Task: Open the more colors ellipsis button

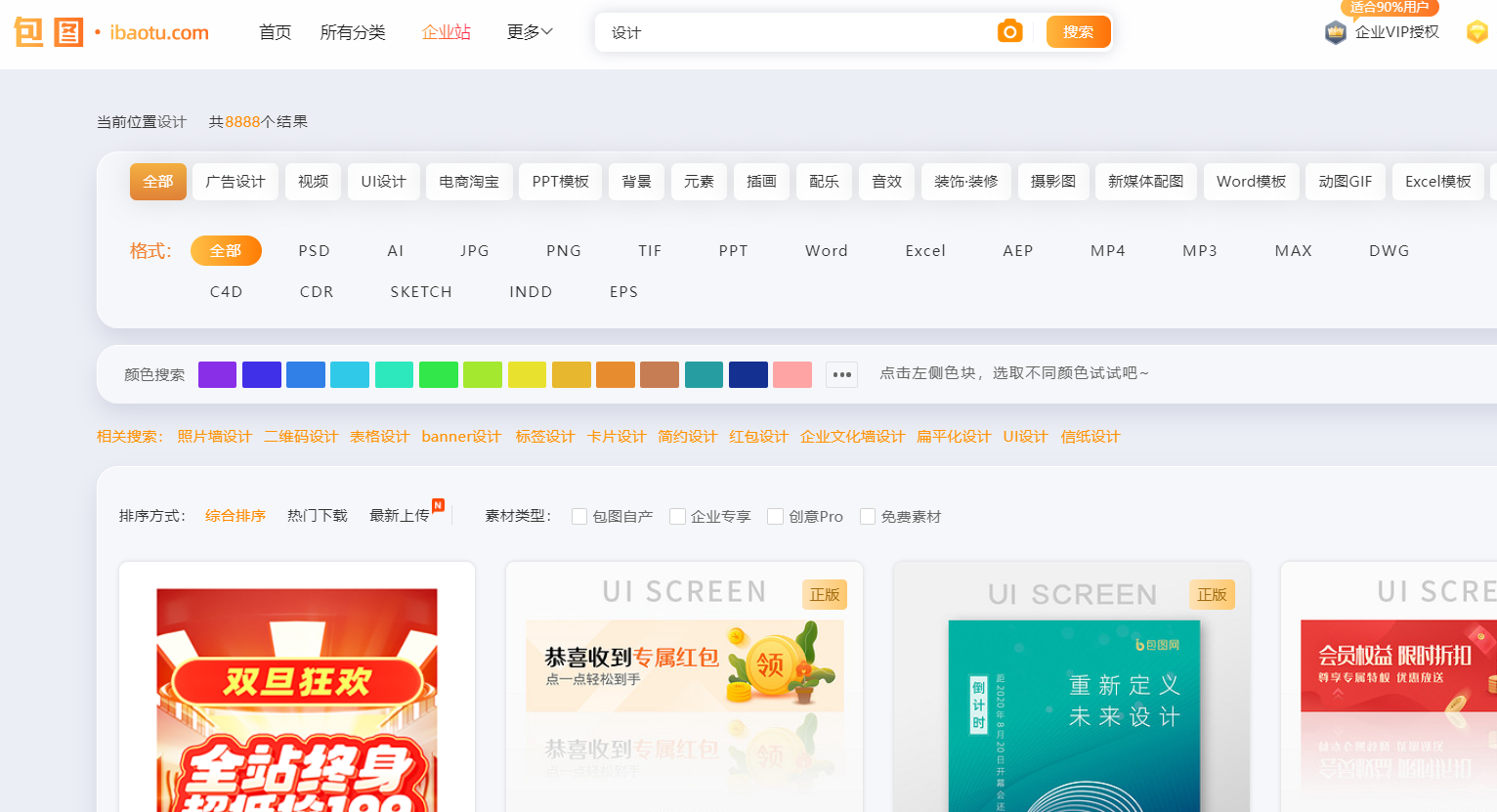Action: pos(841,374)
